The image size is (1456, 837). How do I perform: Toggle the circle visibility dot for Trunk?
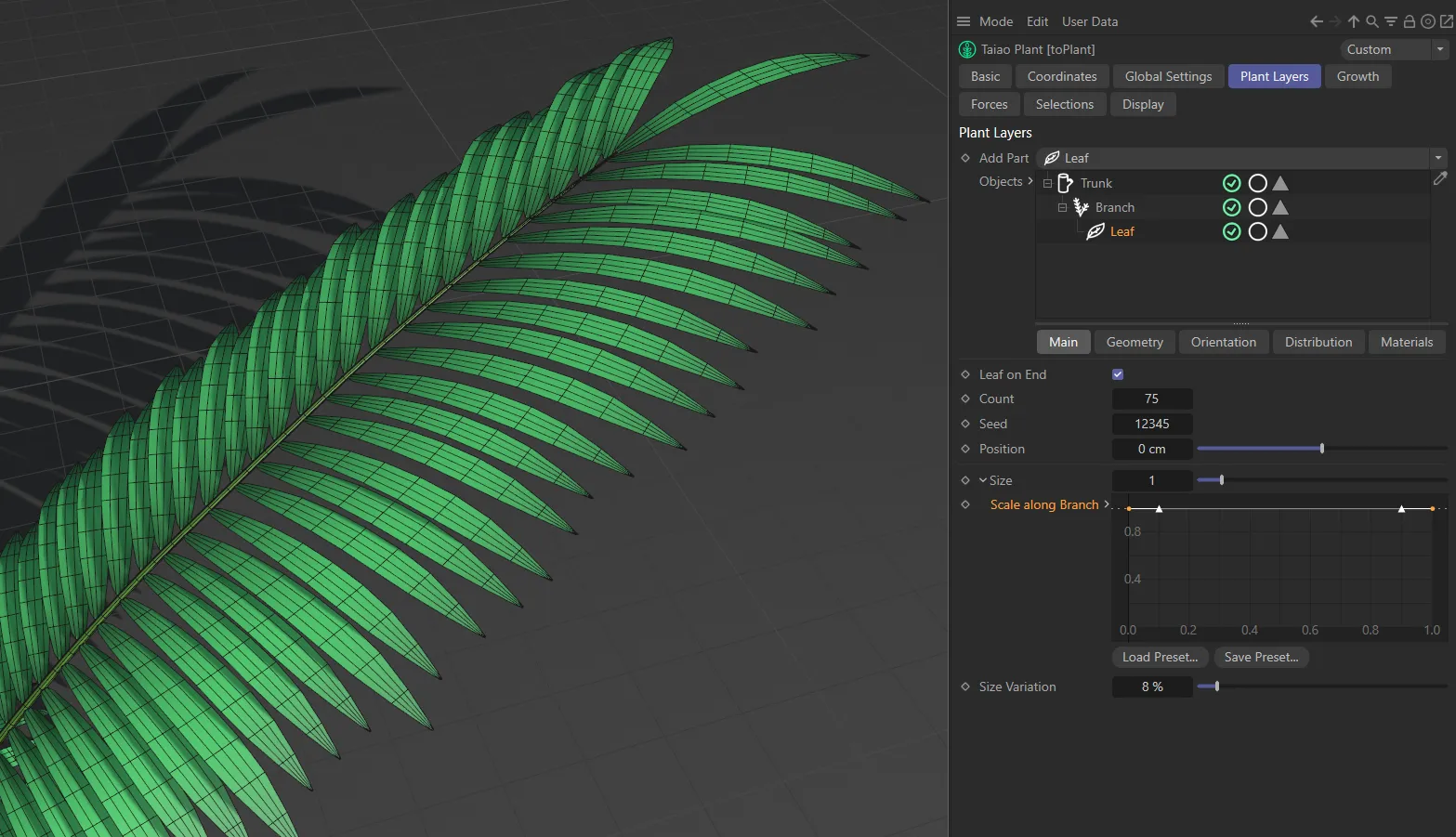[x=1257, y=183]
